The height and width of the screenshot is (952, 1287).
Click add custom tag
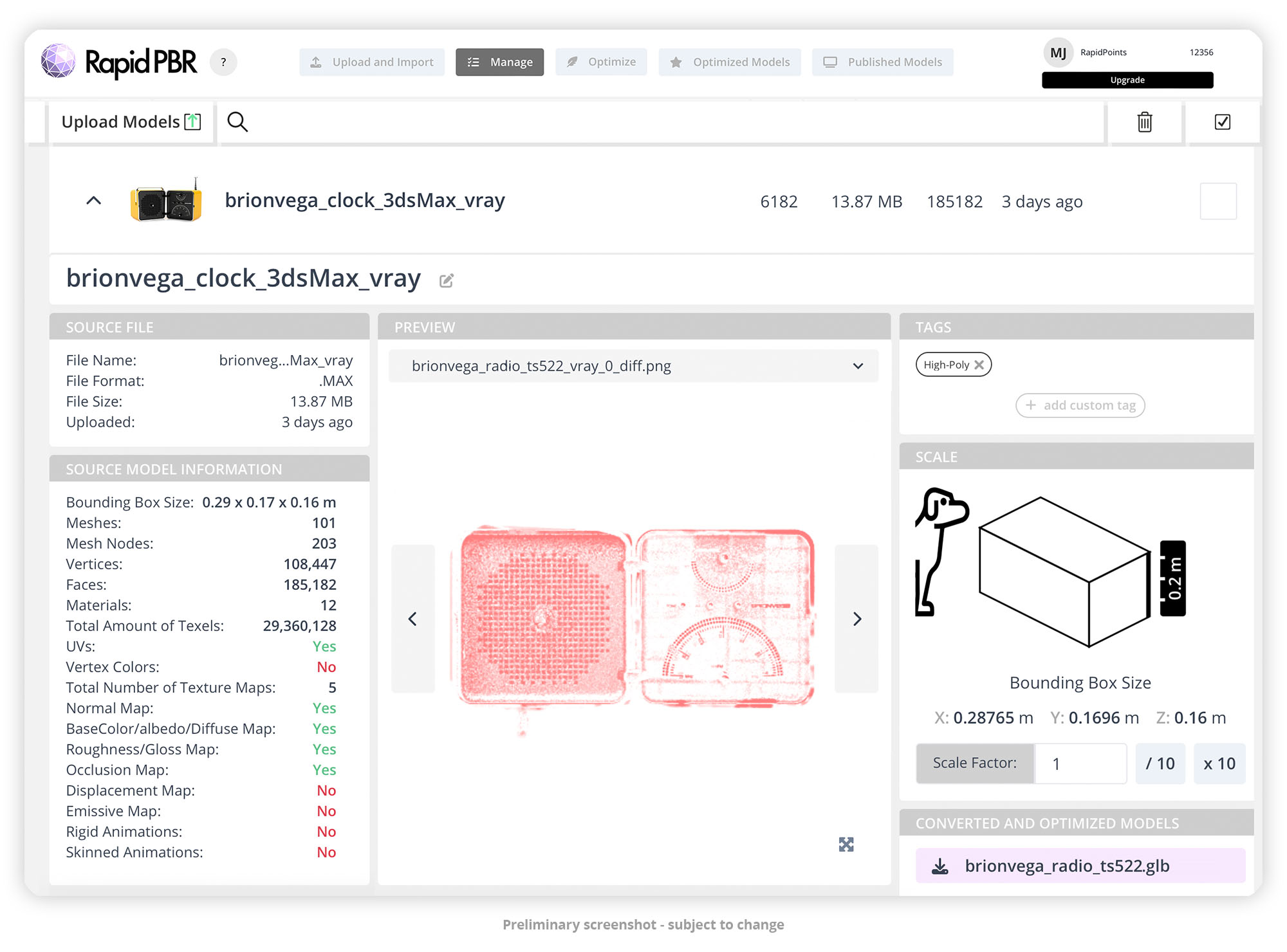point(1080,405)
